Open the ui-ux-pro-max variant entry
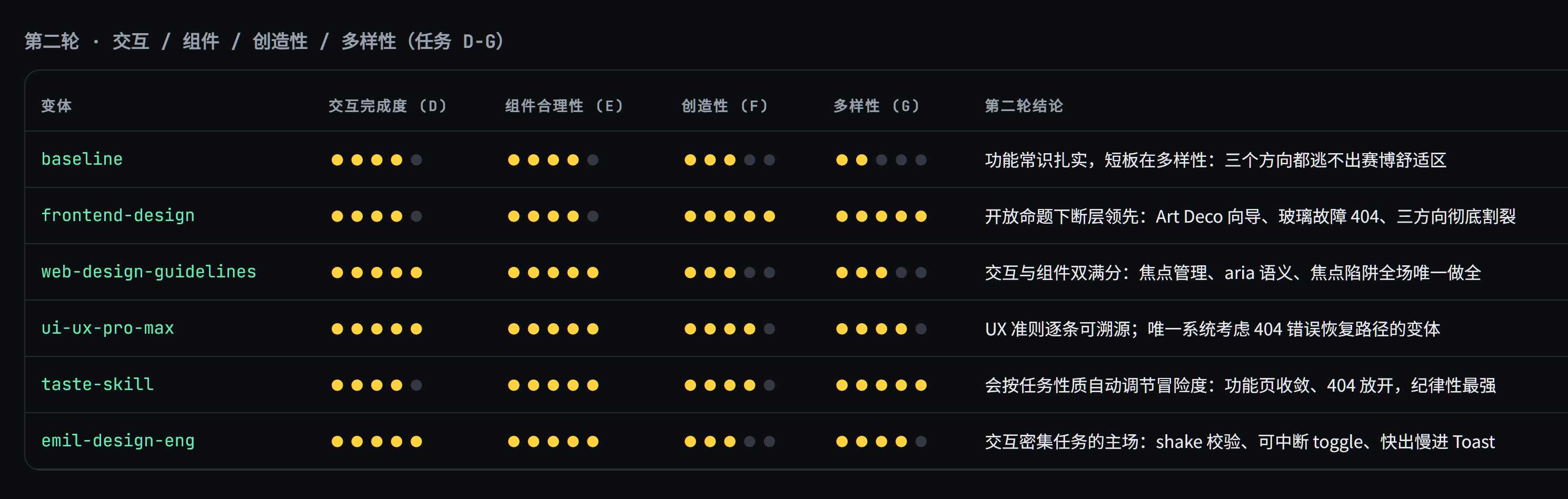1568x499 pixels. coord(107,328)
